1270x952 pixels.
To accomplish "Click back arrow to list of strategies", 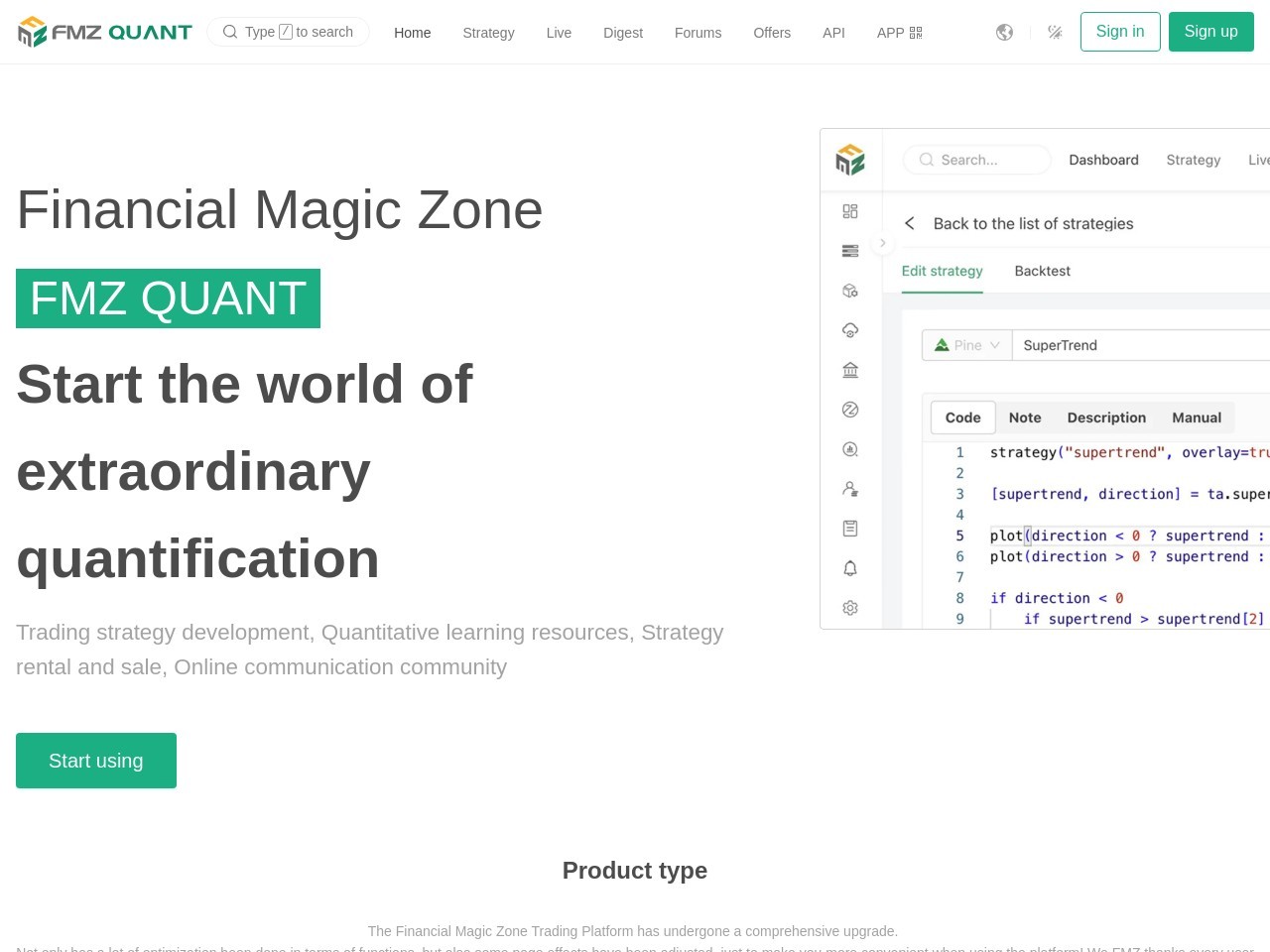I will point(910,224).
